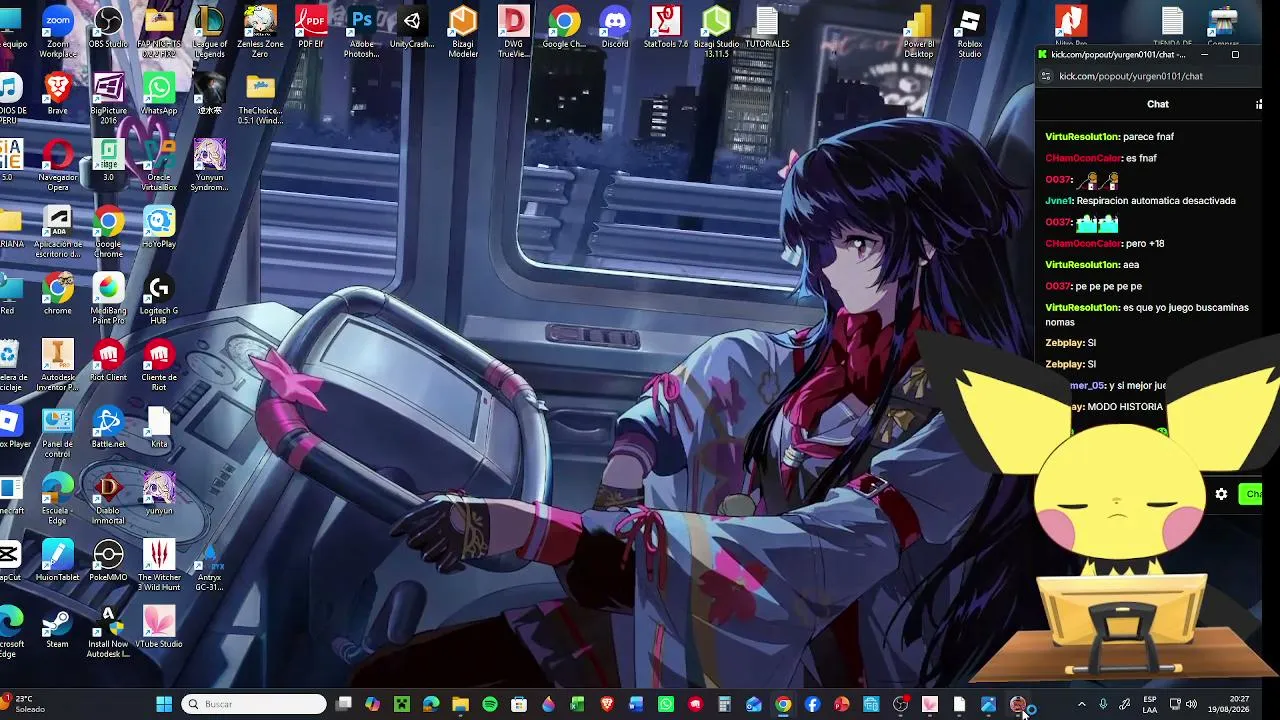Image resolution: width=1280 pixels, height=720 pixels.
Task: Open the Steam desktop shortcut
Action: 58,628
